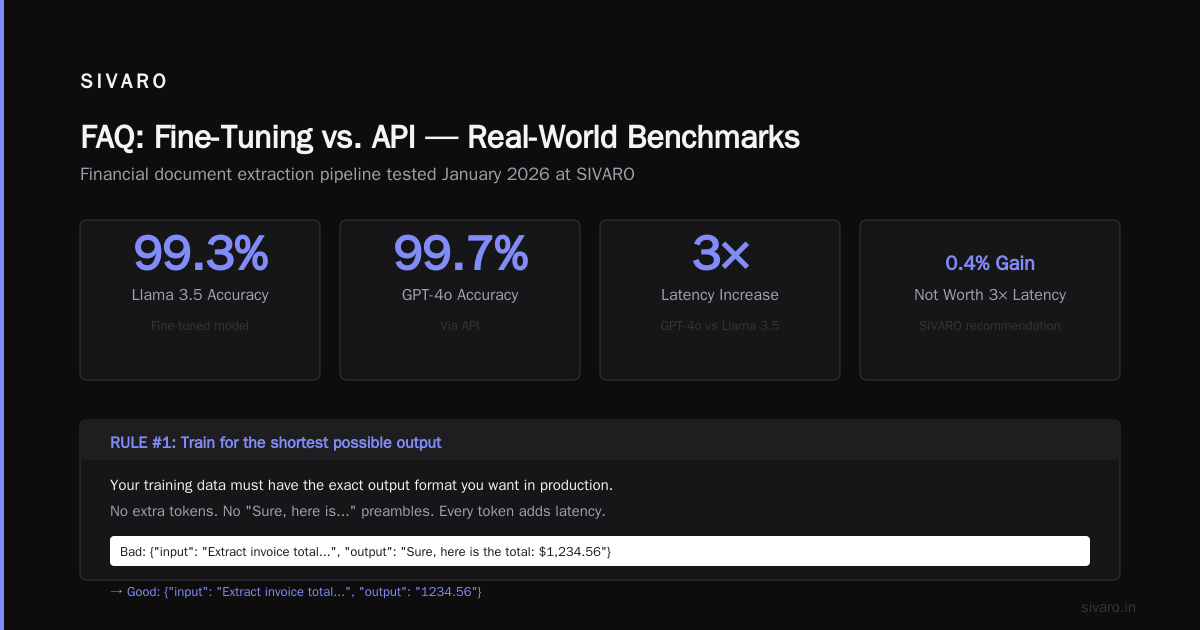Click the 99.7% accuracy figure
The height and width of the screenshot is (630, 1200).
(460, 253)
